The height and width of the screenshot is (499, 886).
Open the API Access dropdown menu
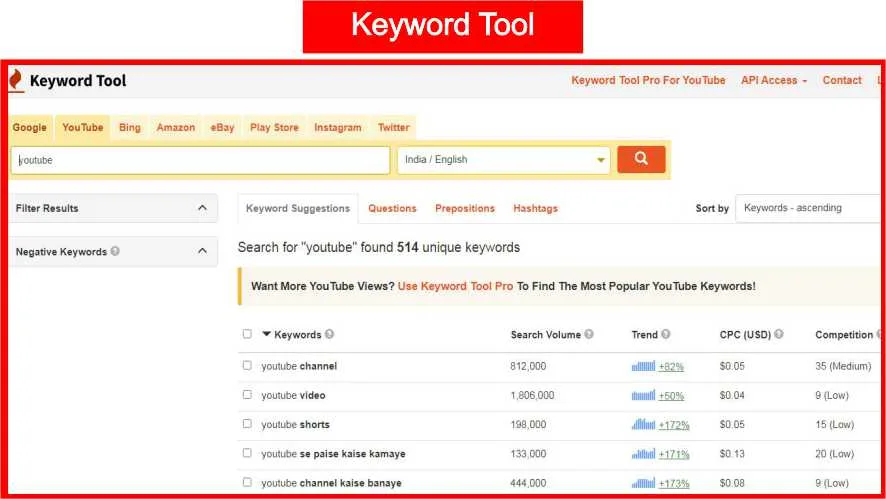774,80
